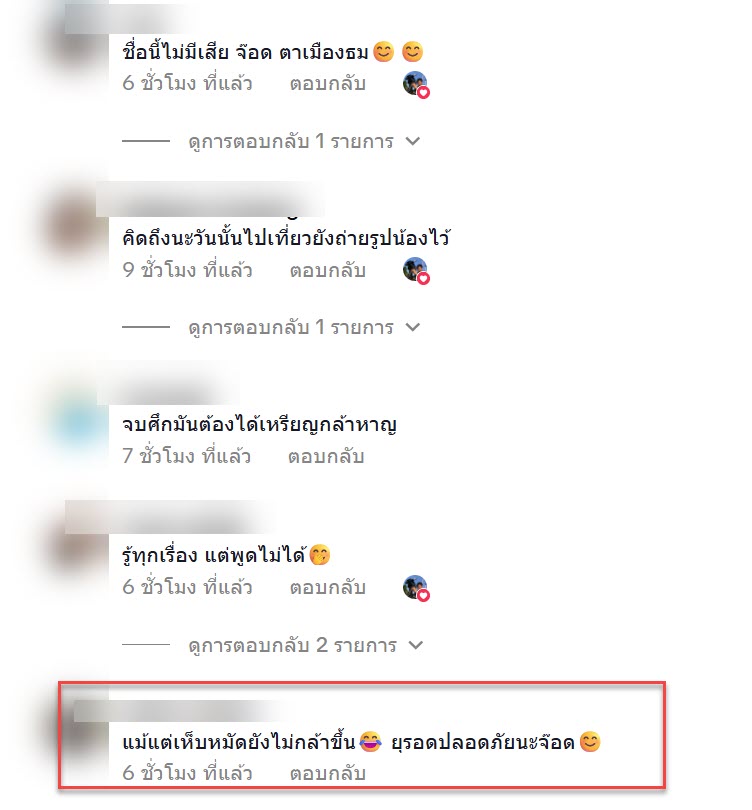The image size is (752, 810).
Task: Reply to 'รู้ทุกเรื่อง แต่พูดไม่ได้' comment
Action: tap(327, 587)
